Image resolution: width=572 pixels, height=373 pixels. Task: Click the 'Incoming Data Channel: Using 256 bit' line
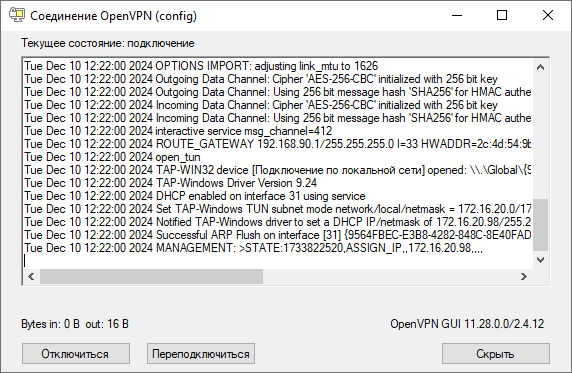click(x=278, y=118)
